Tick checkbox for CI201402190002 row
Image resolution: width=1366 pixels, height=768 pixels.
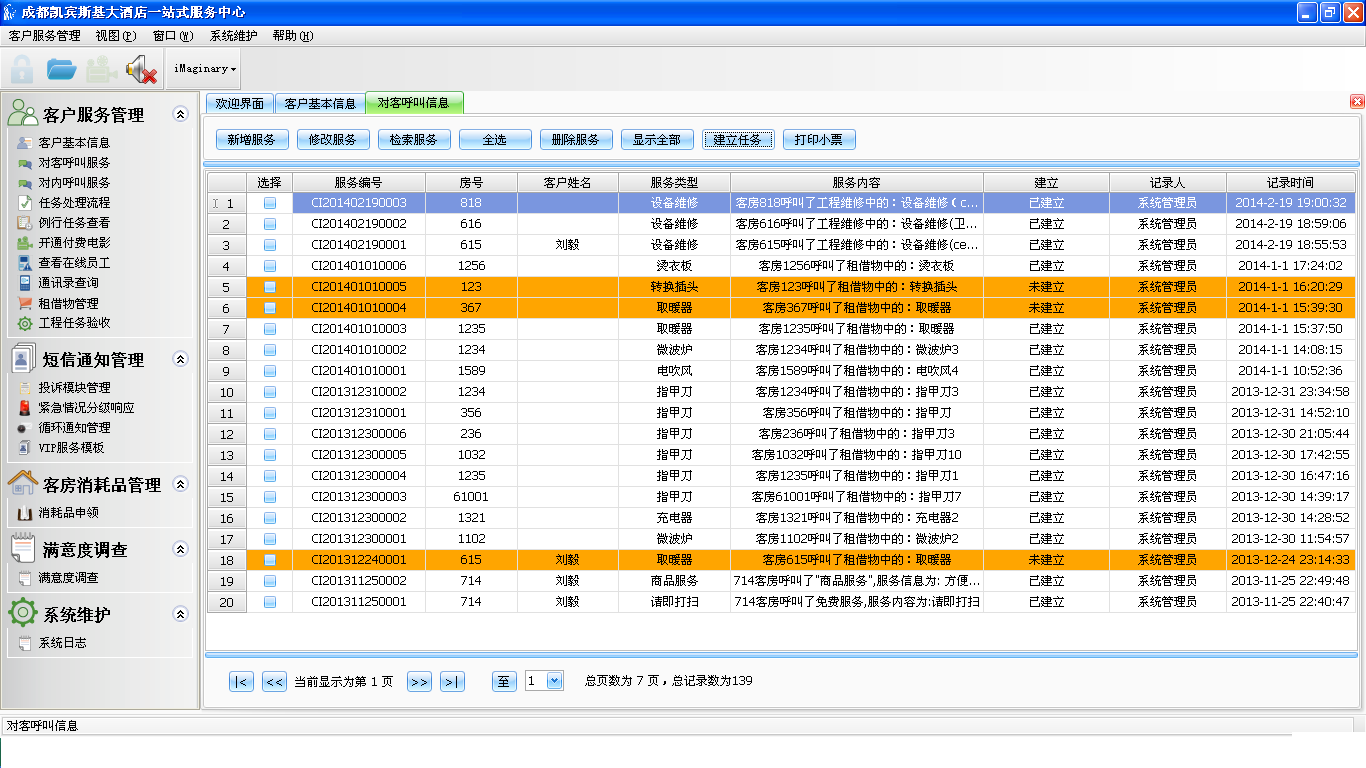coord(270,224)
